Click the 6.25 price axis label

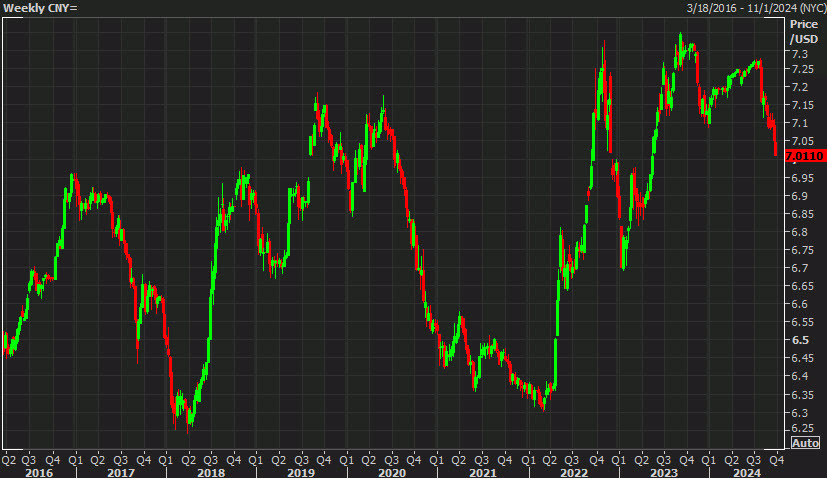point(802,428)
